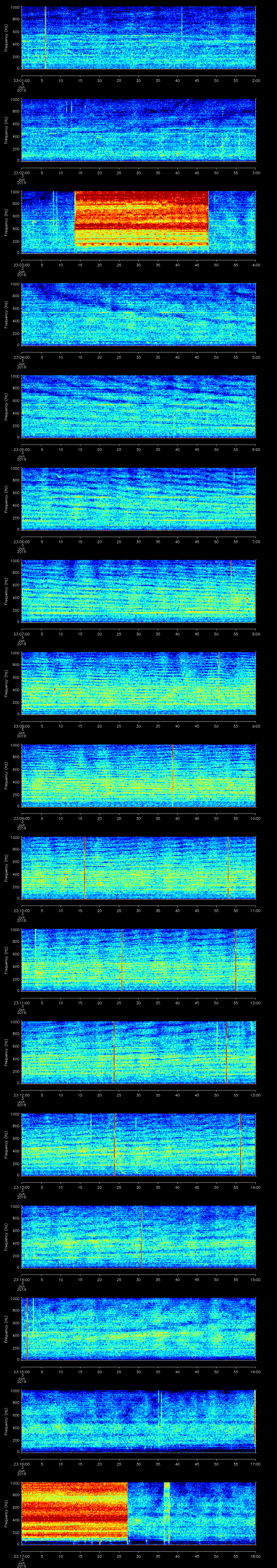Viewport: 277px width, 1568px height.
Task: Click the 23:08:00 spectrogram panel
Action: 139,682
